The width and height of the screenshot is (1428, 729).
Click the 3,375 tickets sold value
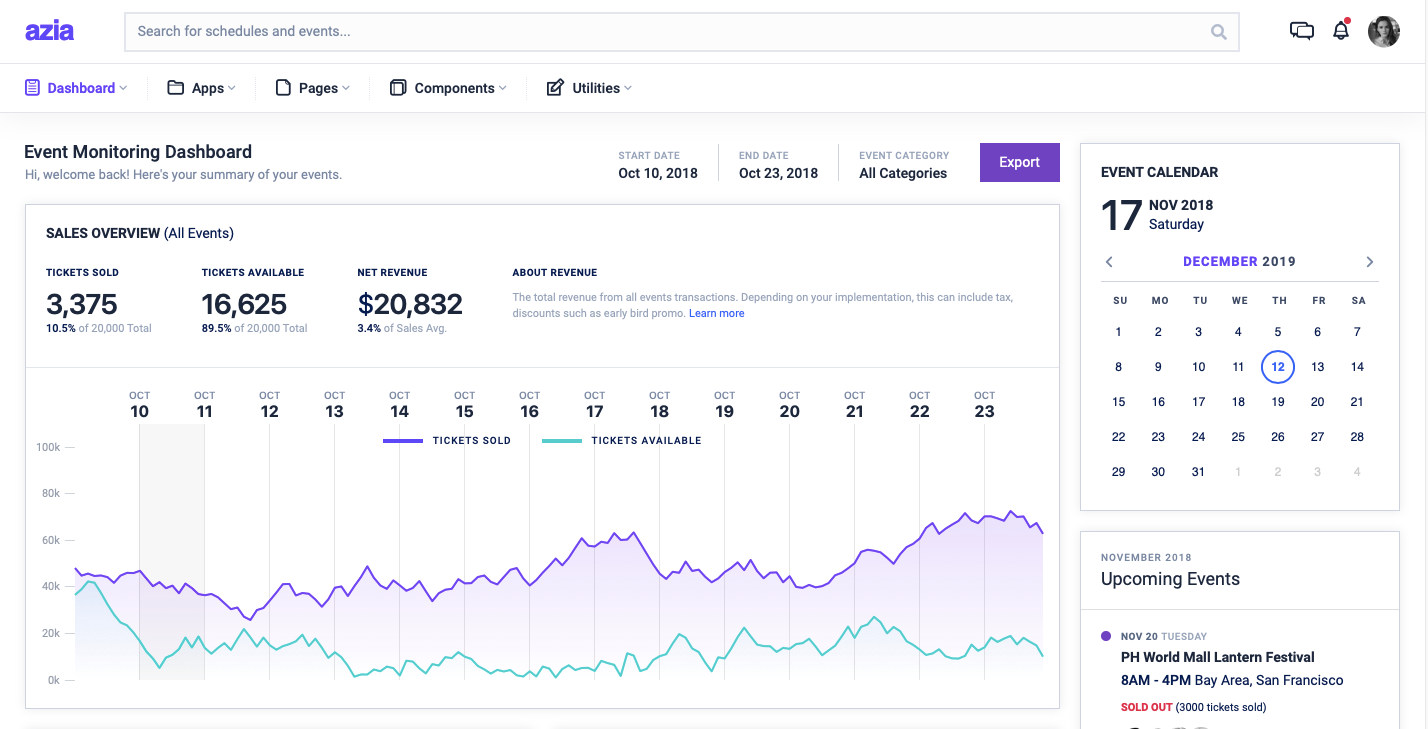[x=82, y=304]
